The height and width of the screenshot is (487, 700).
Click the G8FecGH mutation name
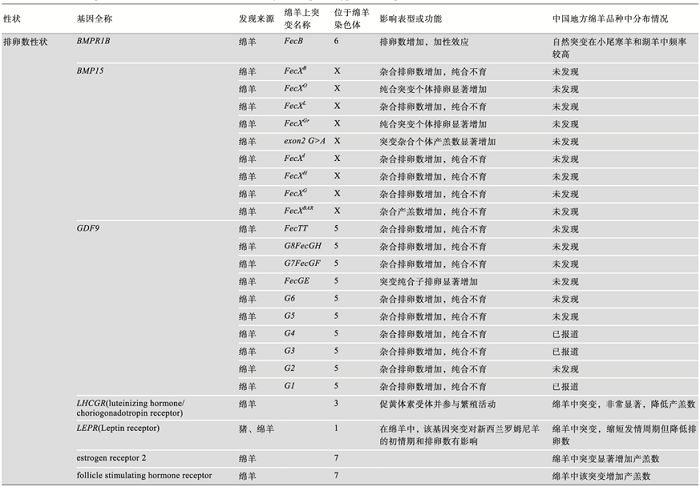point(303,246)
